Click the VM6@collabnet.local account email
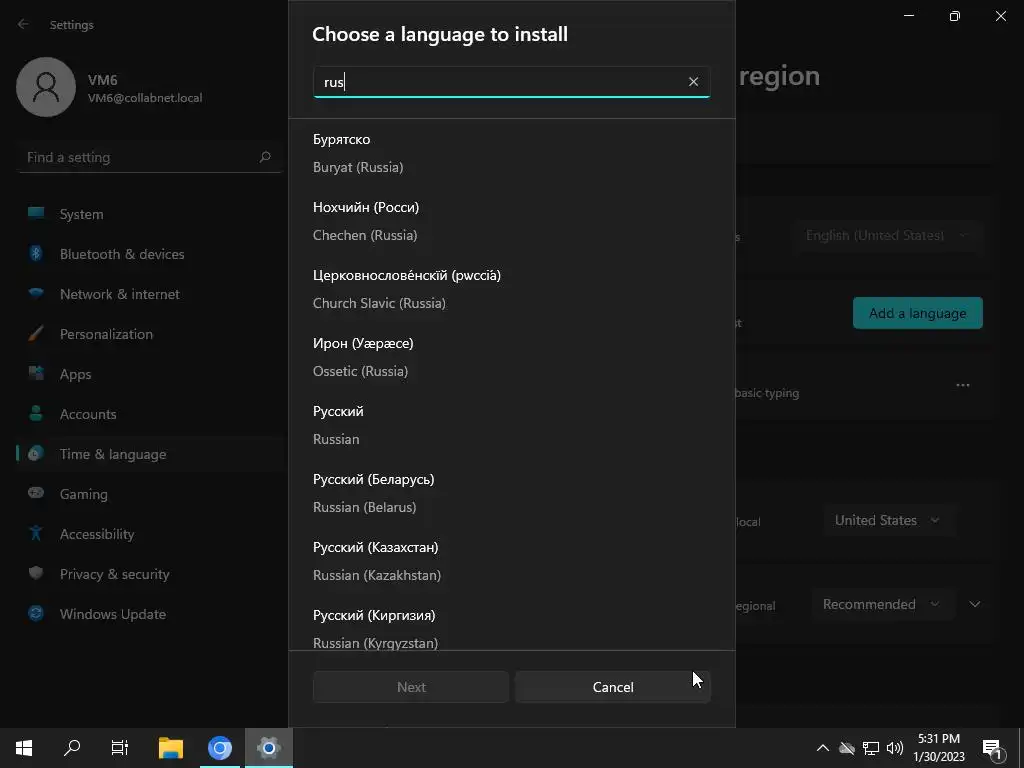This screenshot has height=768, width=1024. point(145,98)
